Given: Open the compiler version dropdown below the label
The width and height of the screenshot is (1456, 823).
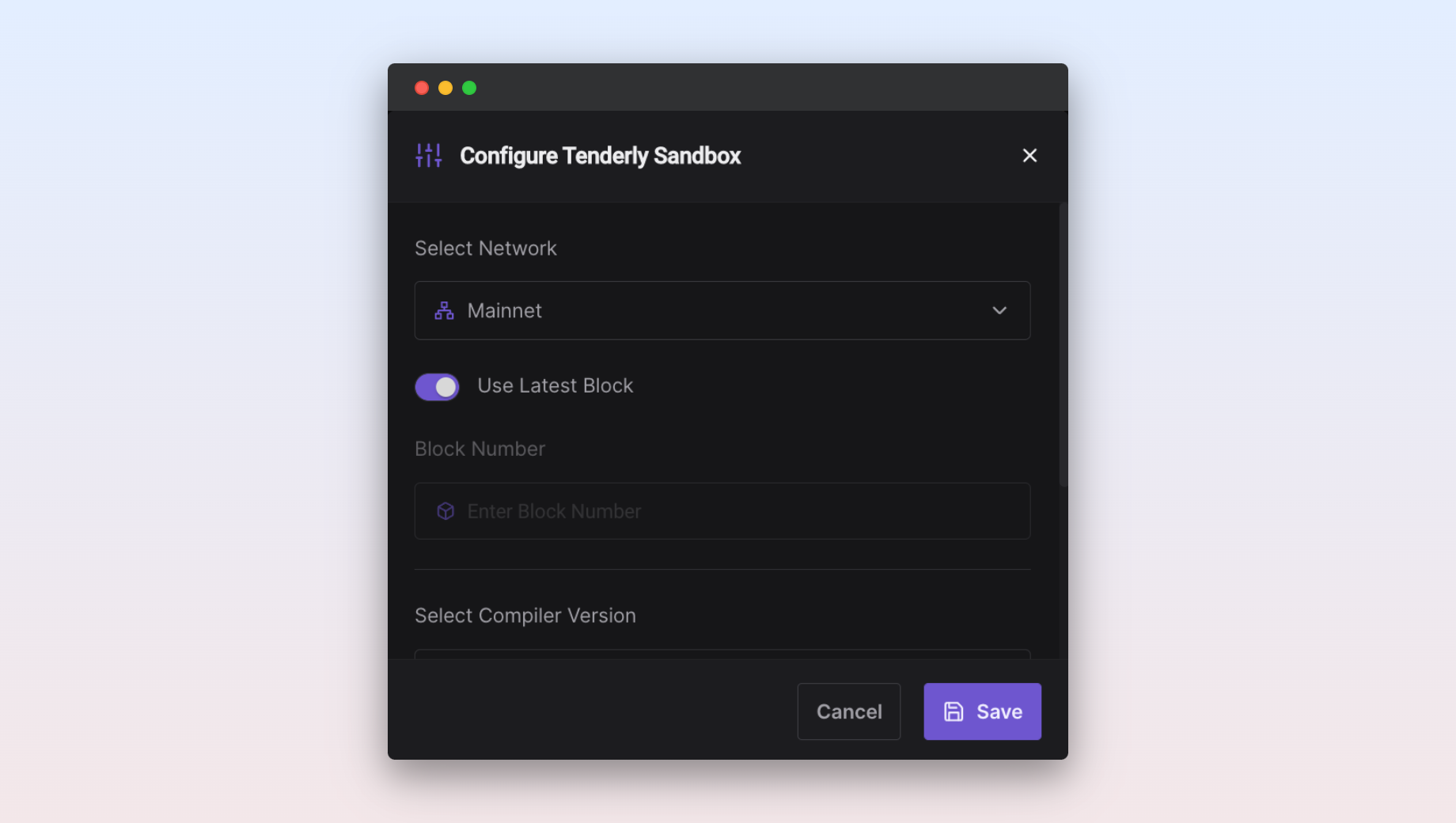Looking at the screenshot, I should click(x=722, y=654).
